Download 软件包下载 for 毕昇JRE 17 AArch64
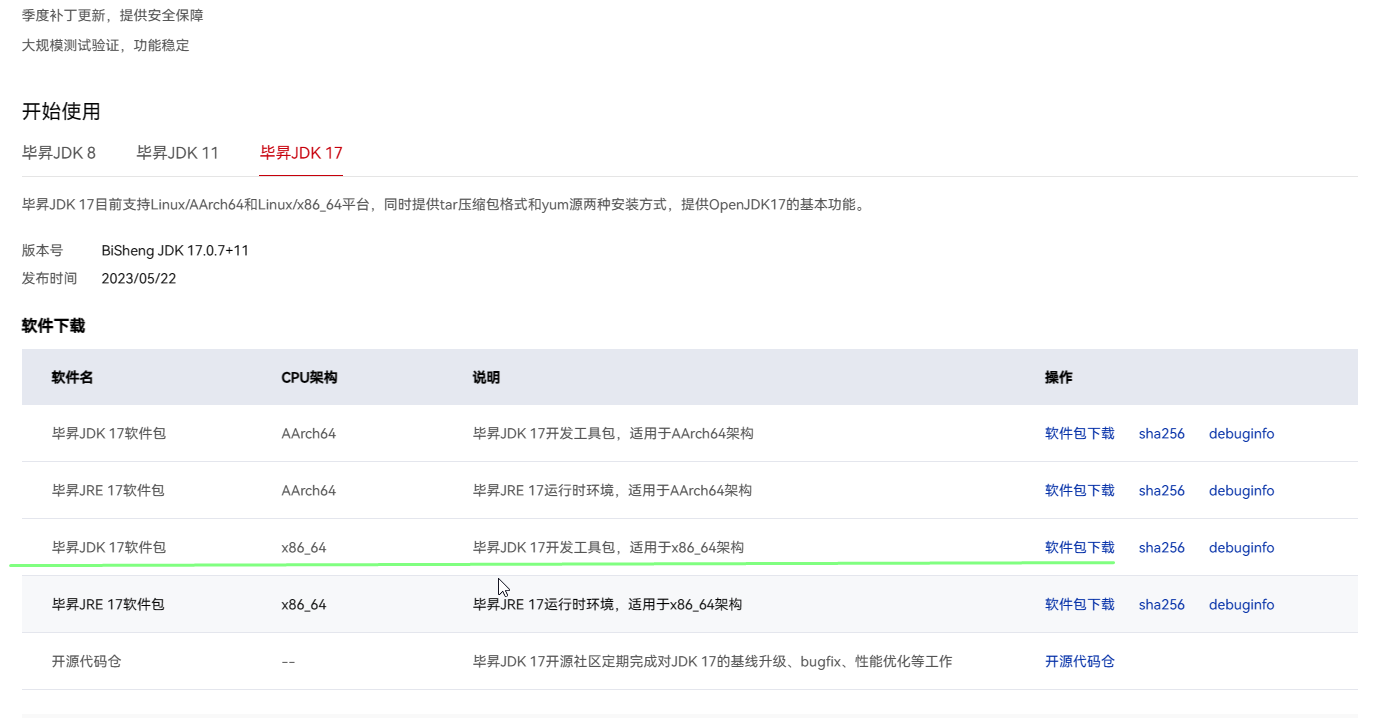 (x=1080, y=491)
